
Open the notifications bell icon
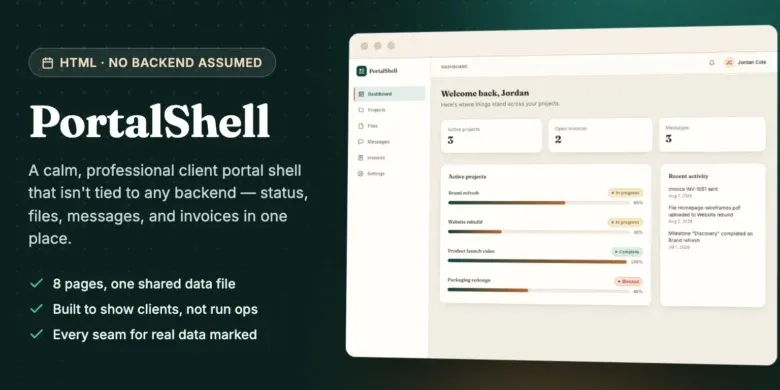point(712,63)
